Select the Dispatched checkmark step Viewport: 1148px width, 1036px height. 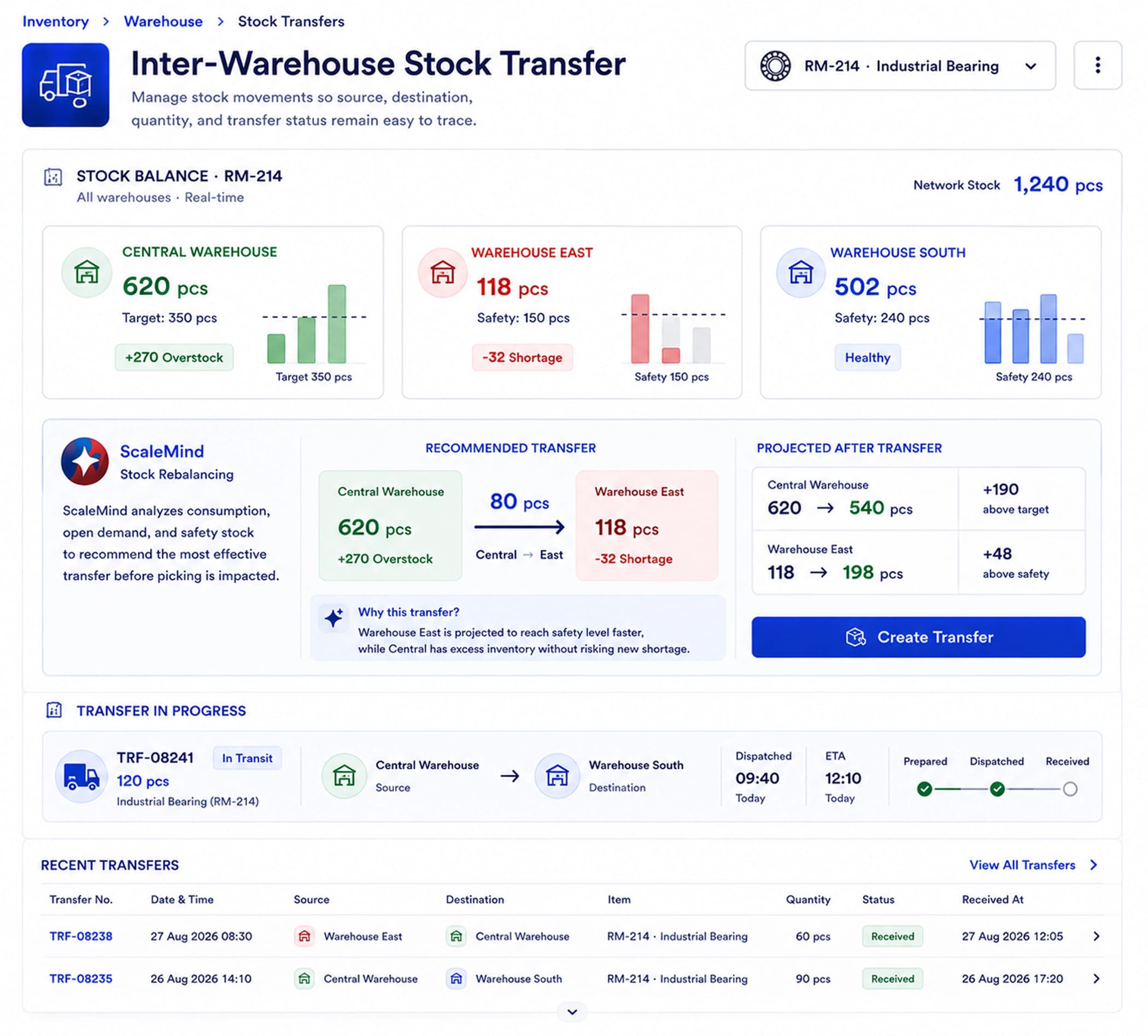pos(997,789)
